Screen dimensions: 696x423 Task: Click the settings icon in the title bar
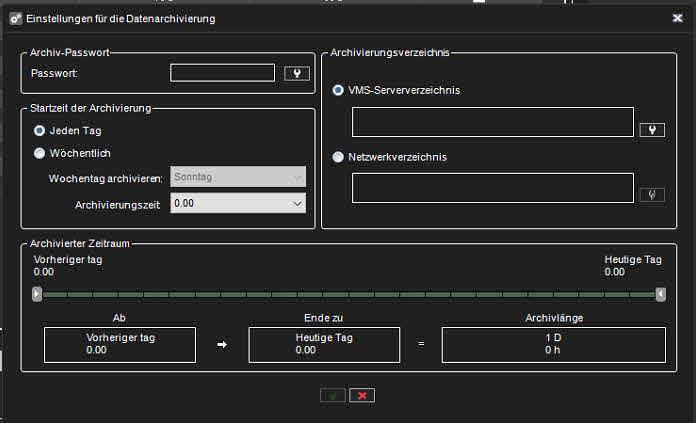pyautogui.click(x=15, y=18)
